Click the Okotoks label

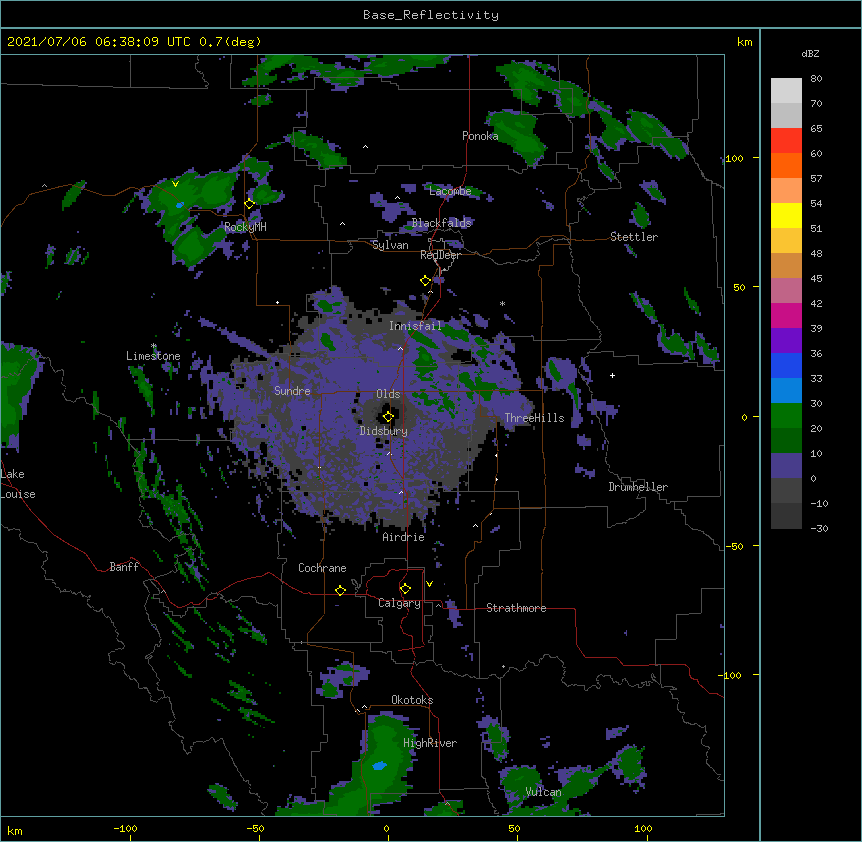(x=412, y=700)
